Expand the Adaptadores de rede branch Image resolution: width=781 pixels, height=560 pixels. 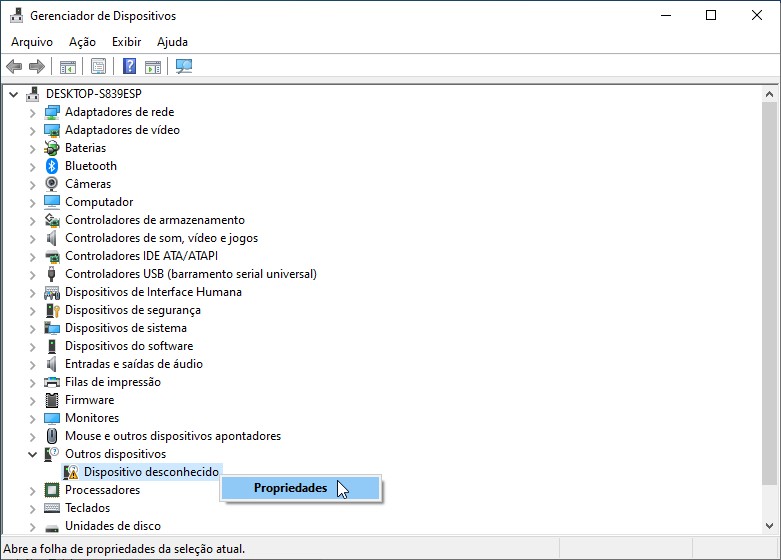point(32,113)
